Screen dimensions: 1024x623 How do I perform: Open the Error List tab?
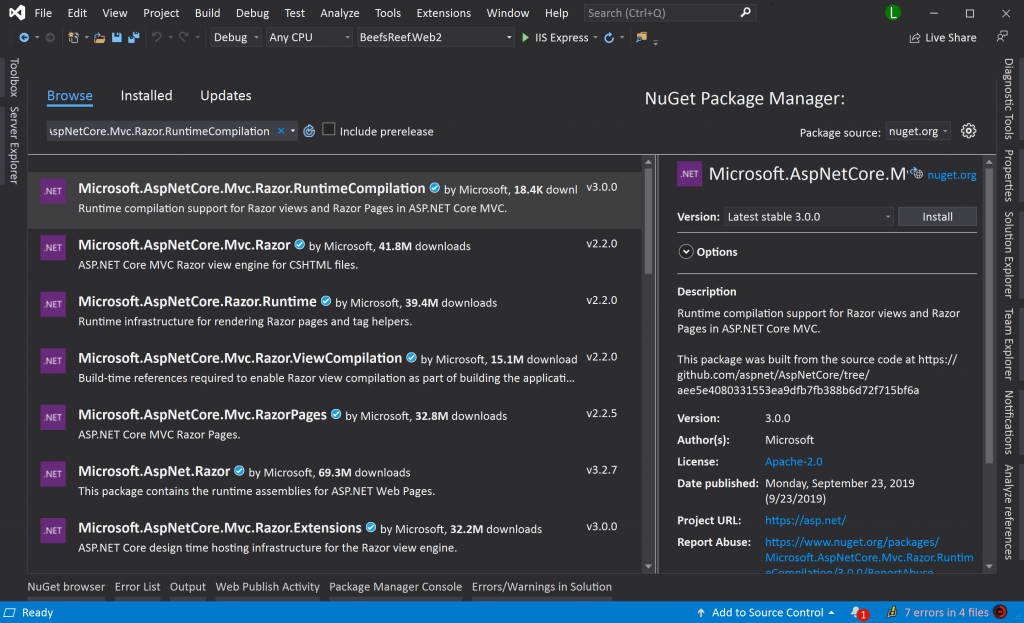pos(137,586)
